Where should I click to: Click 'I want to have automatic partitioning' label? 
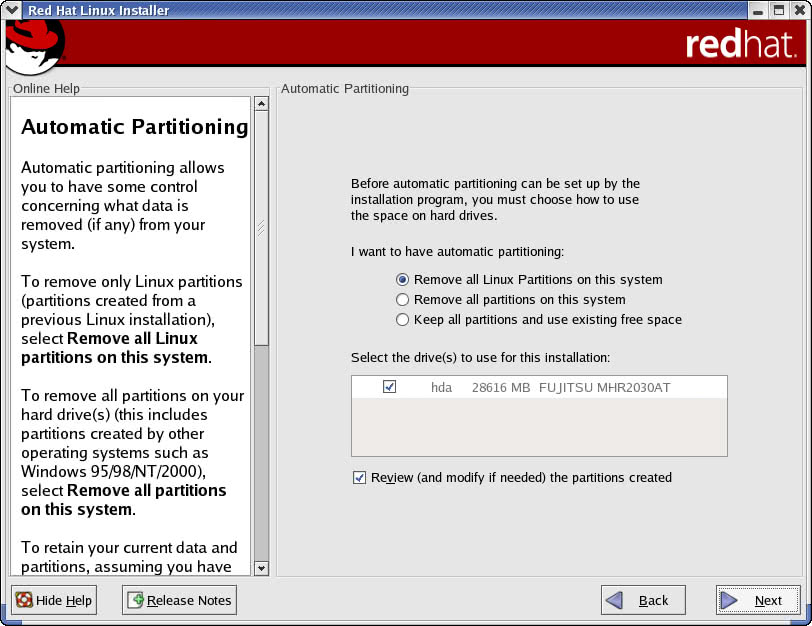coord(457,252)
